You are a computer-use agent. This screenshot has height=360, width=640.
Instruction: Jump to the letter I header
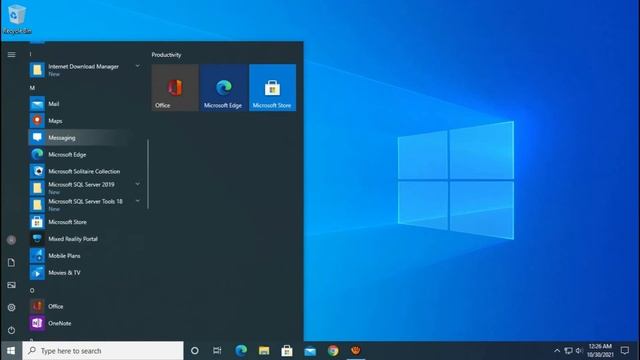30,54
